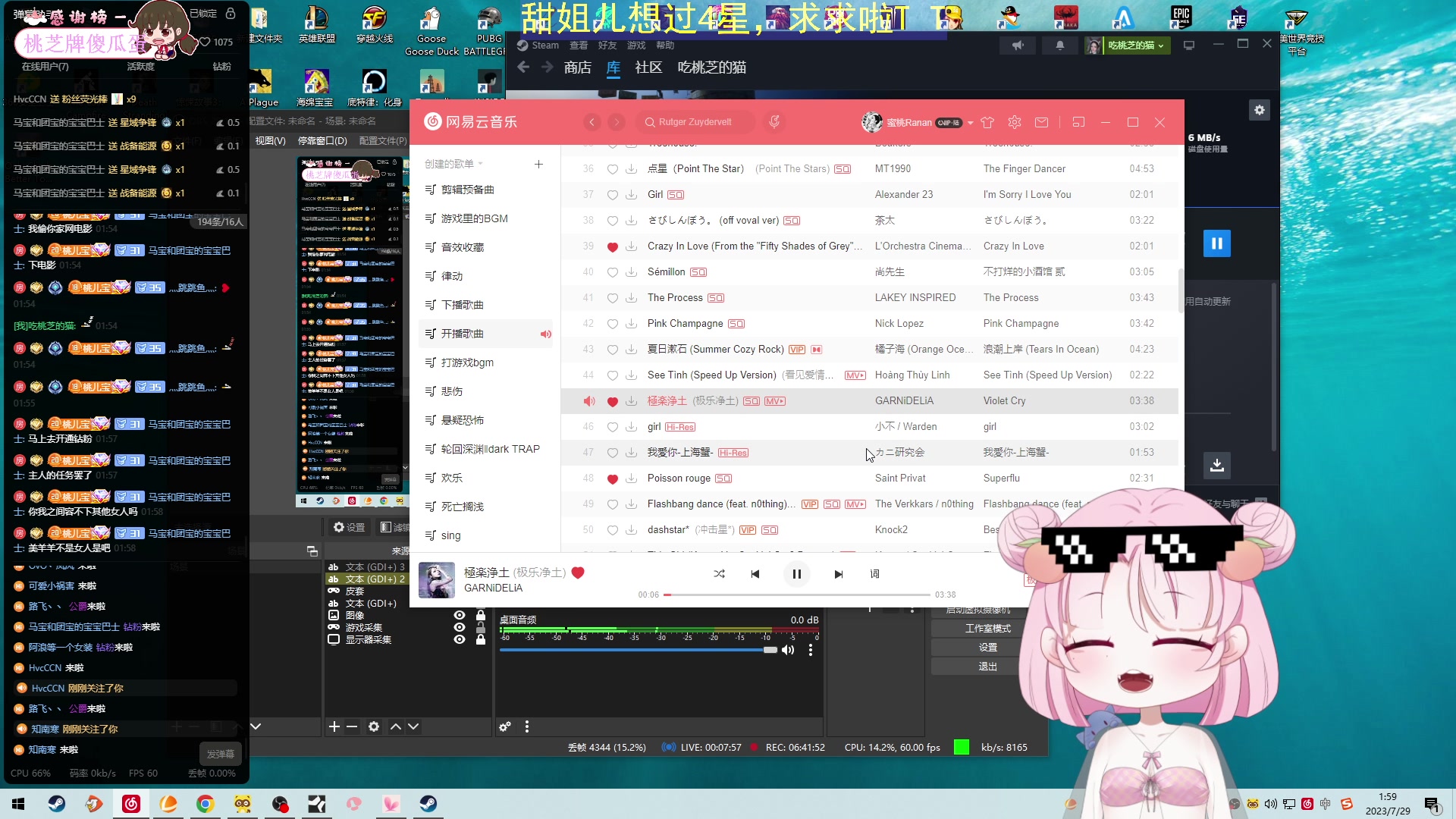
Task: Add a new created playlist with plus
Action: tap(538, 164)
